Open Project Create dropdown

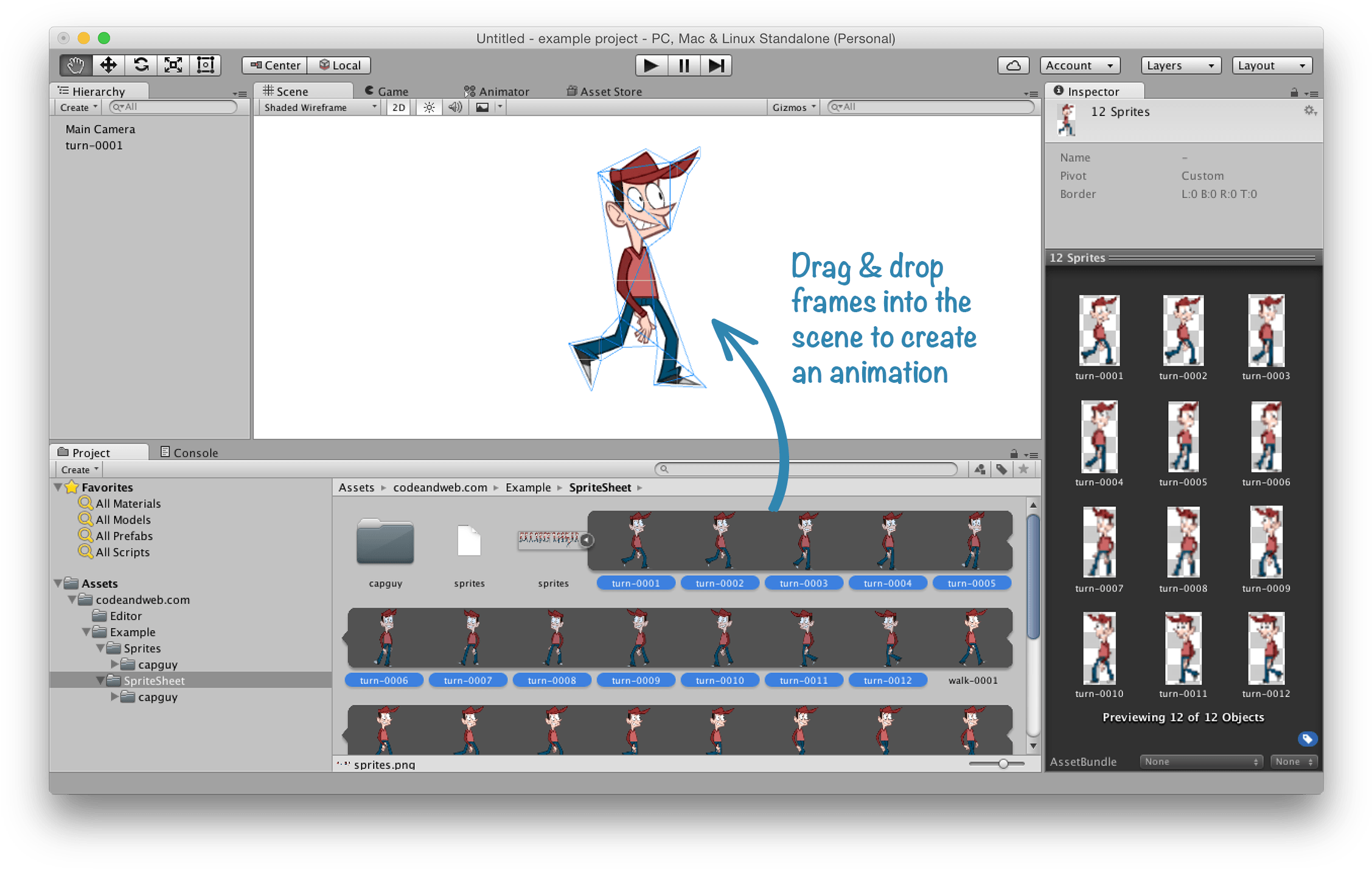click(x=80, y=470)
